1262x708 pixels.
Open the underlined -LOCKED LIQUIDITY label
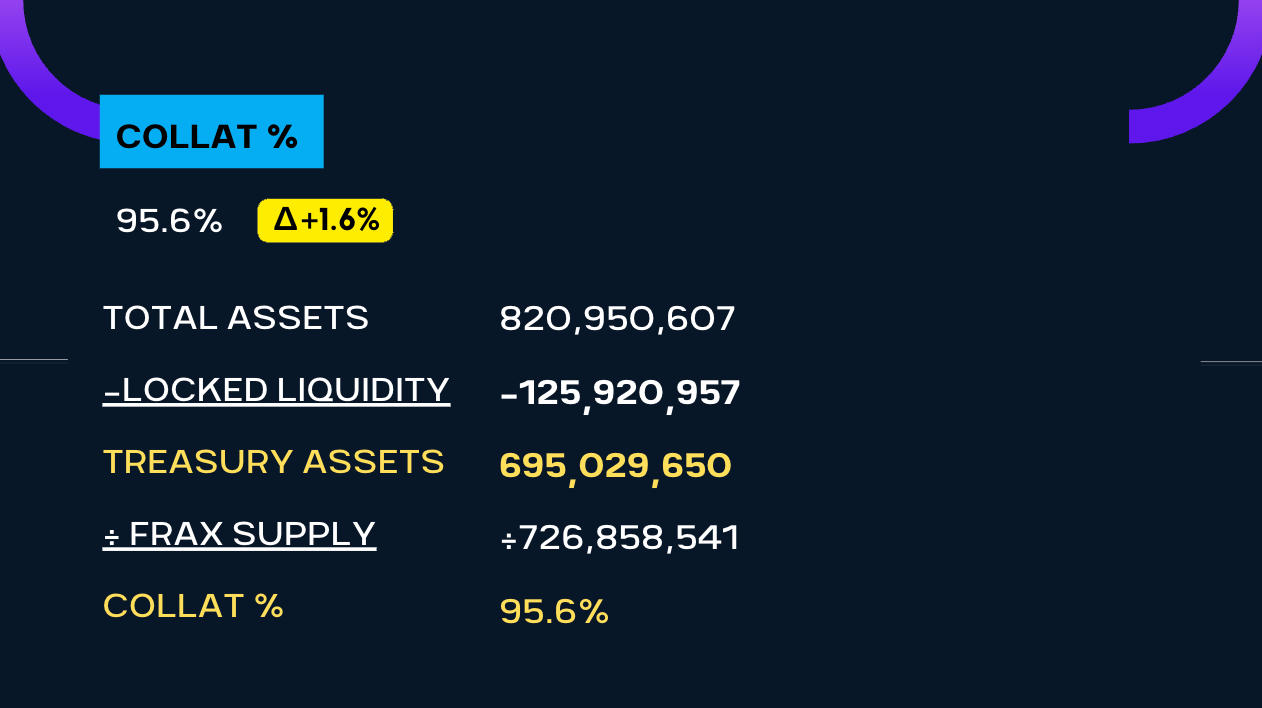[276, 390]
